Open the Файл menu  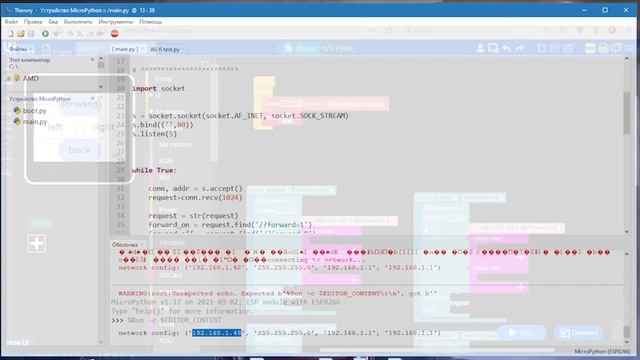click(11, 22)
